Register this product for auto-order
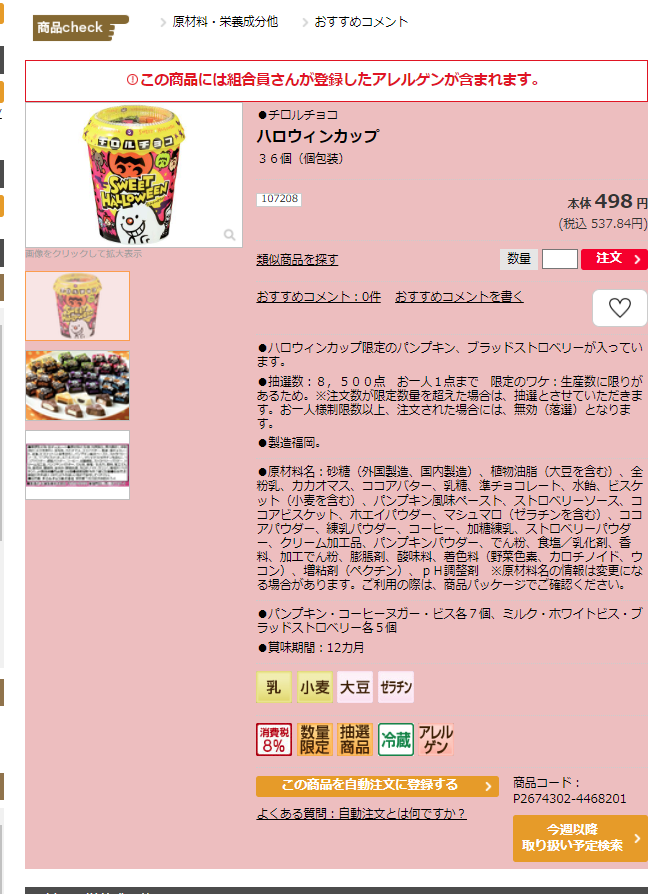Screen dimensions: 667x894 (377, 786)
